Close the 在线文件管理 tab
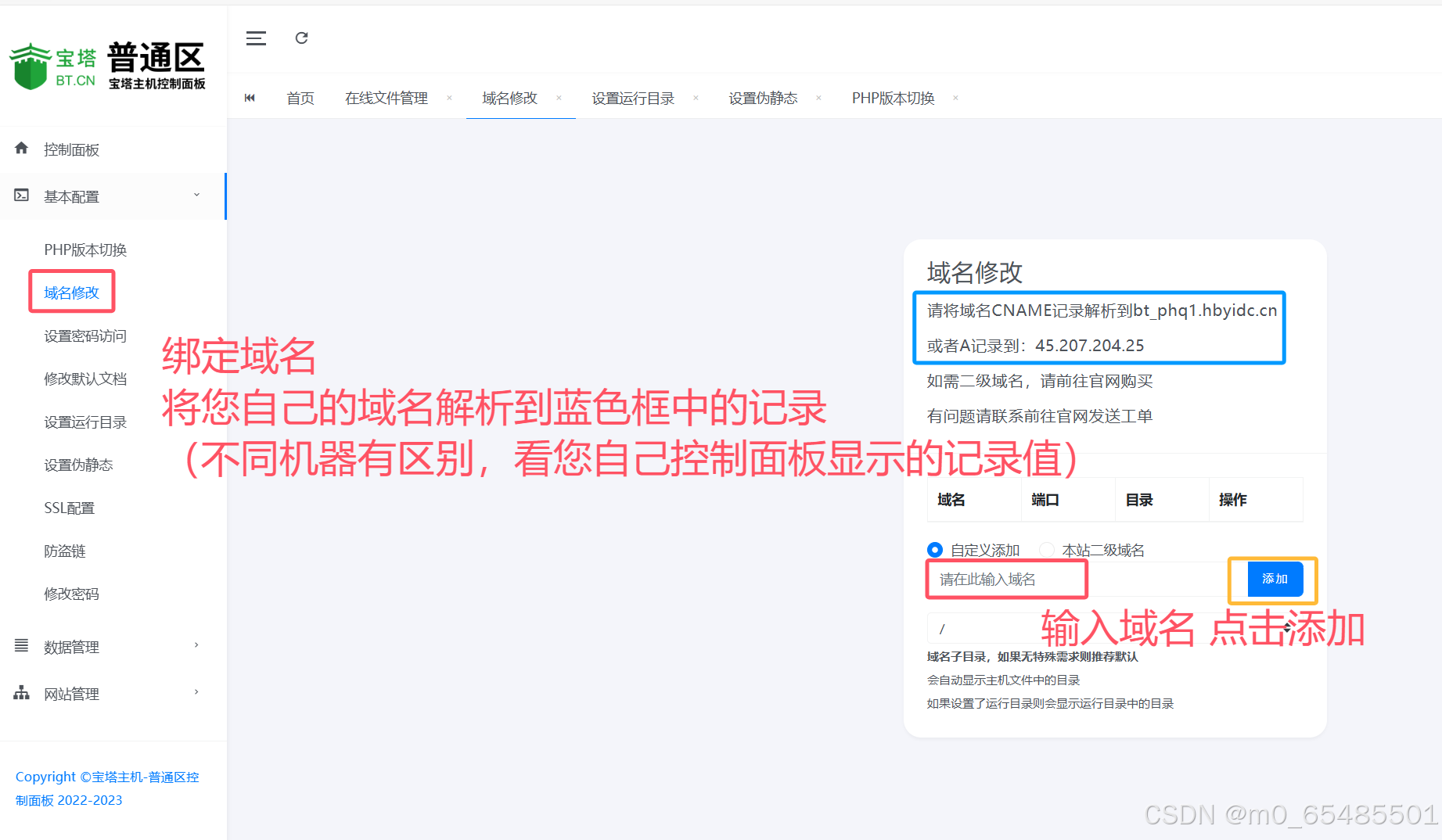 pos(449,98)
